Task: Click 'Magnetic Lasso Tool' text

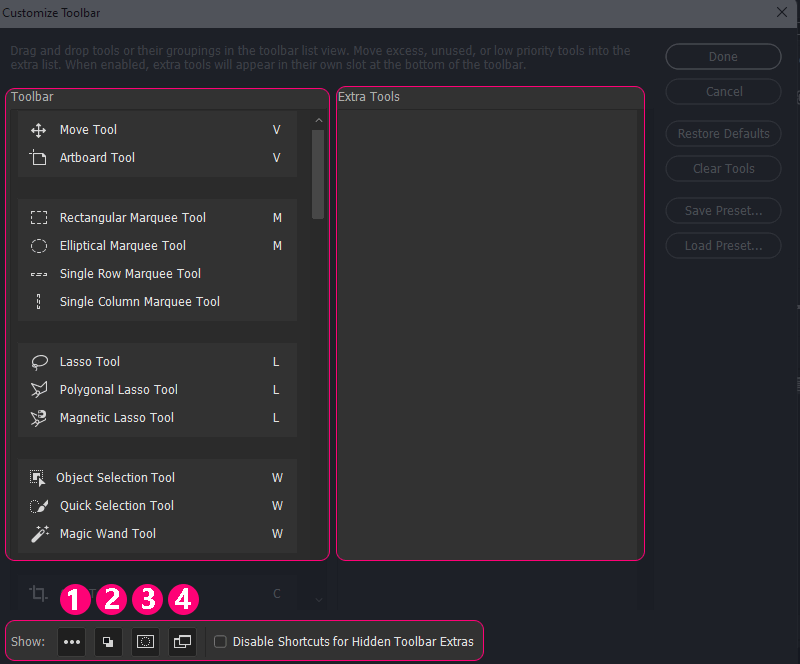Action: 117,418
